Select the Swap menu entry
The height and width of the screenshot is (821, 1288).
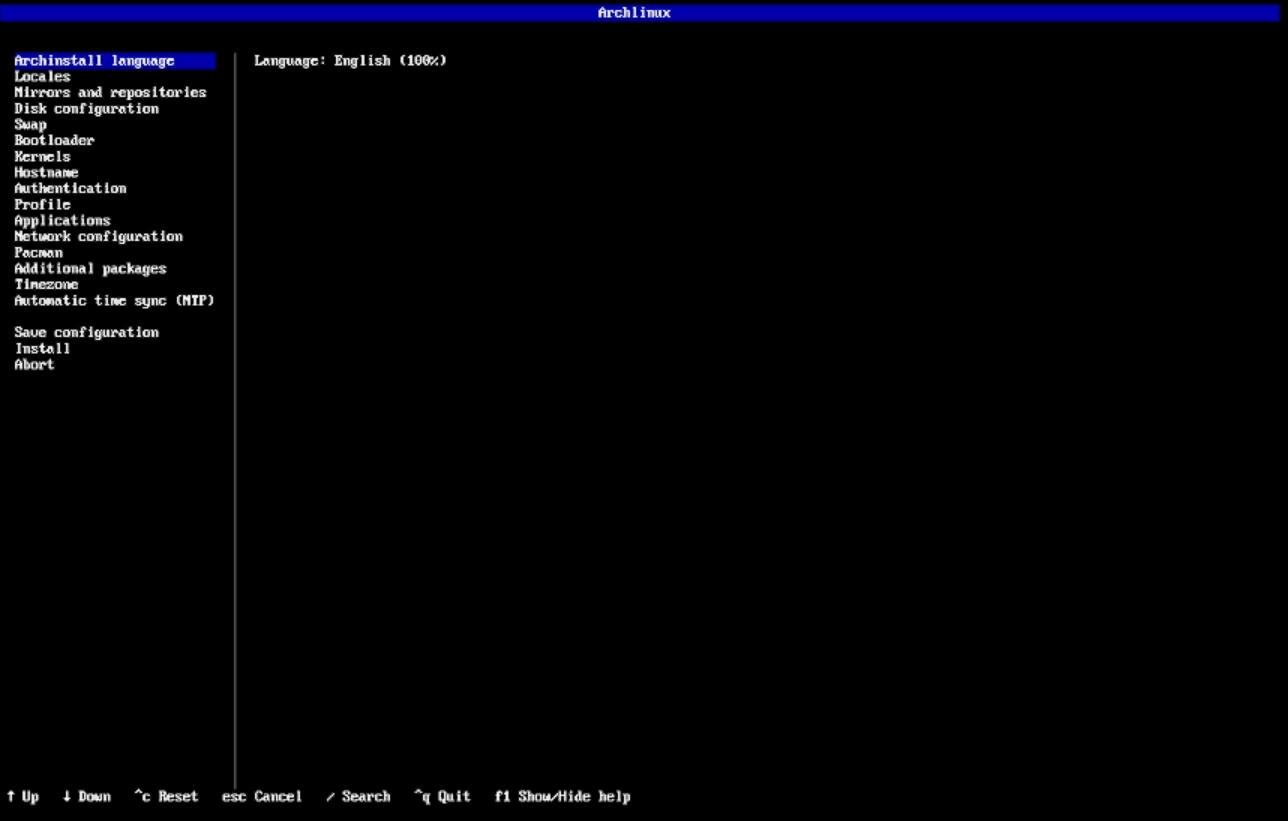[30, 125]
